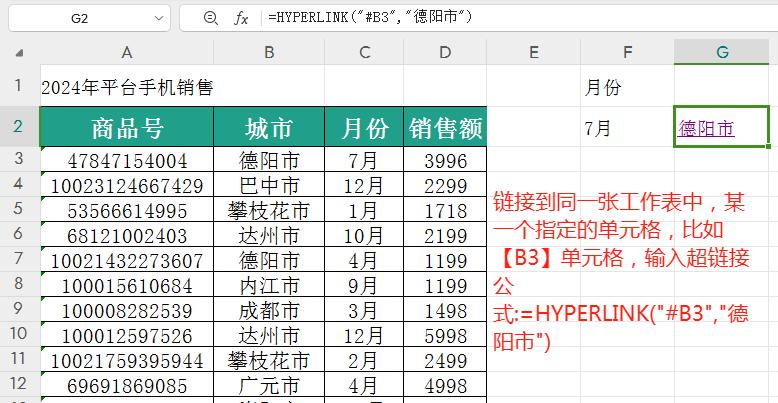Select column G header
This screenshot has height=403, width=778.
tap(722, 52)
